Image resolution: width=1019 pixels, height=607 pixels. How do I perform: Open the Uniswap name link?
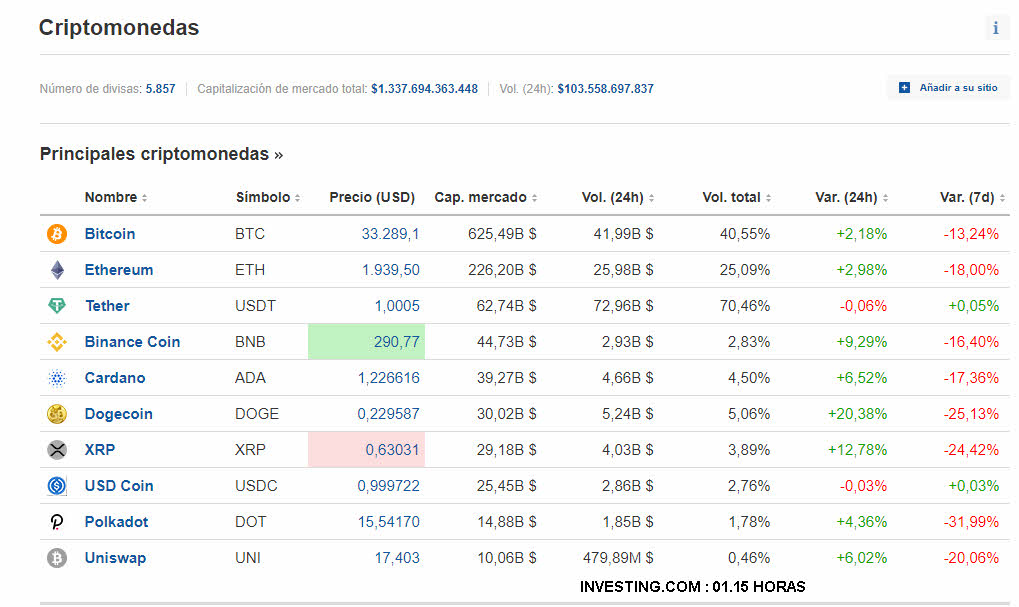coord(116,558)
